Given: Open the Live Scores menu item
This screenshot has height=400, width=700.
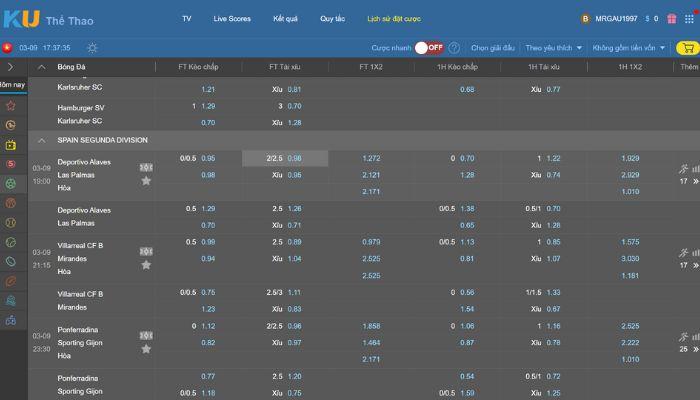Looking at the screenshot, I should (x=232, y=18).
